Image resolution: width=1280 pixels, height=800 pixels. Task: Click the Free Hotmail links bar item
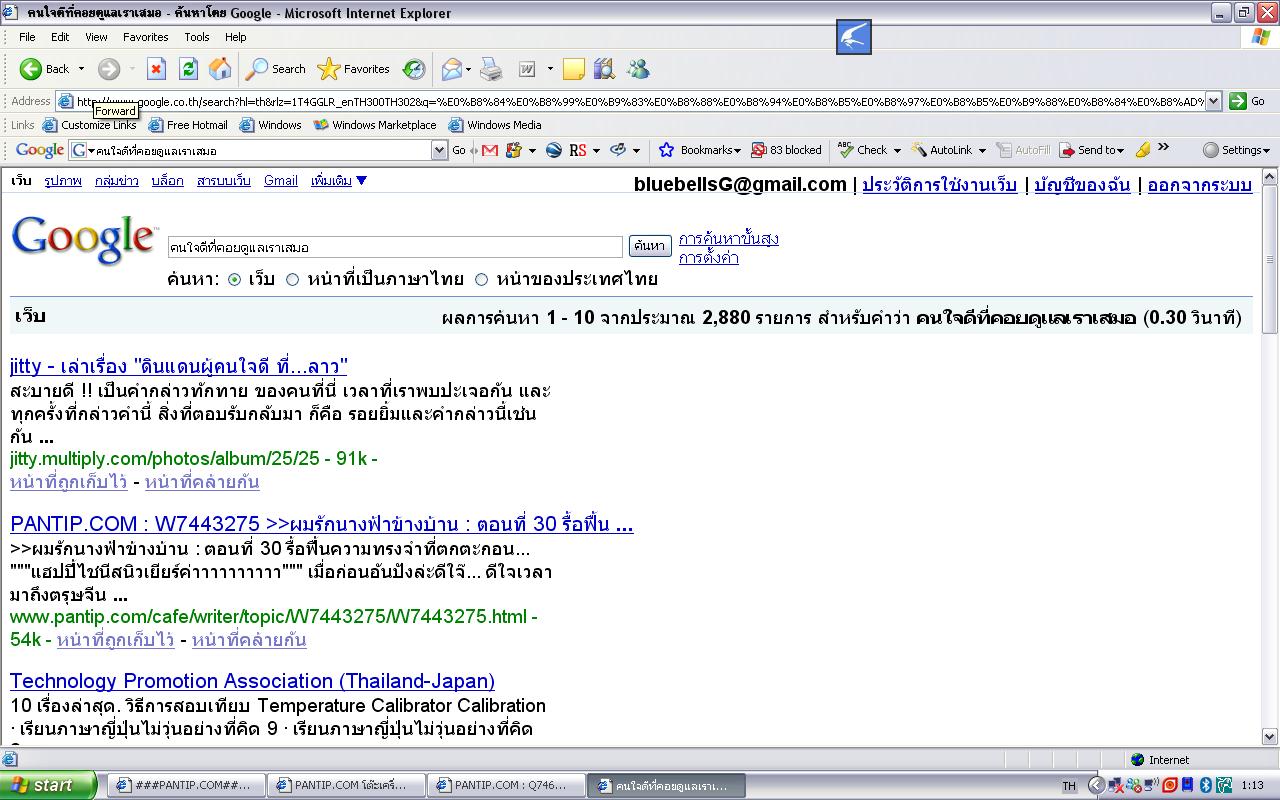pos(188,125)
